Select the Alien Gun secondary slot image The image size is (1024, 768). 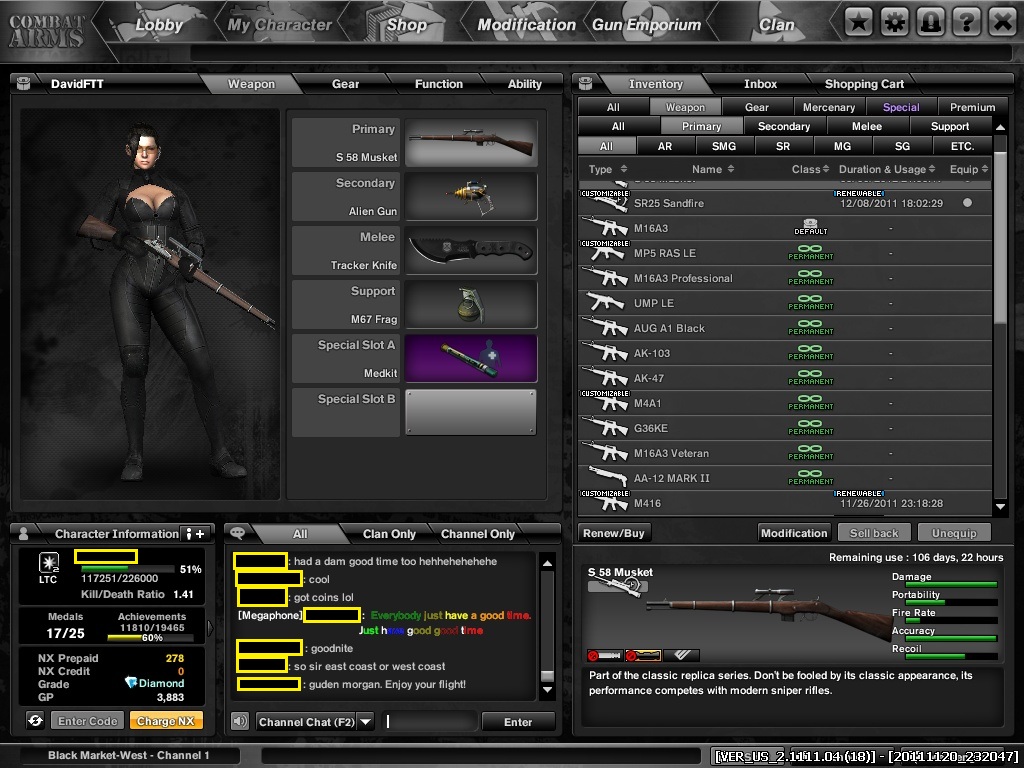click(471, 197)
